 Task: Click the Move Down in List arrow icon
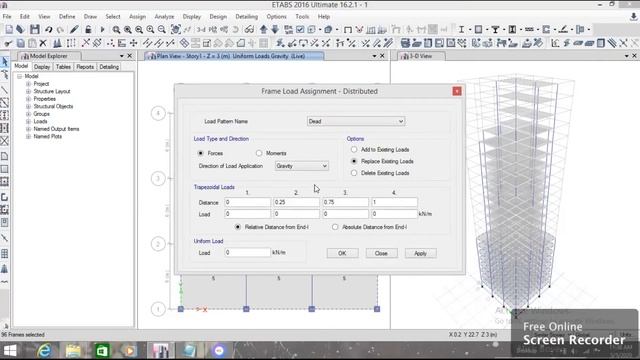(x=275, y=29)
